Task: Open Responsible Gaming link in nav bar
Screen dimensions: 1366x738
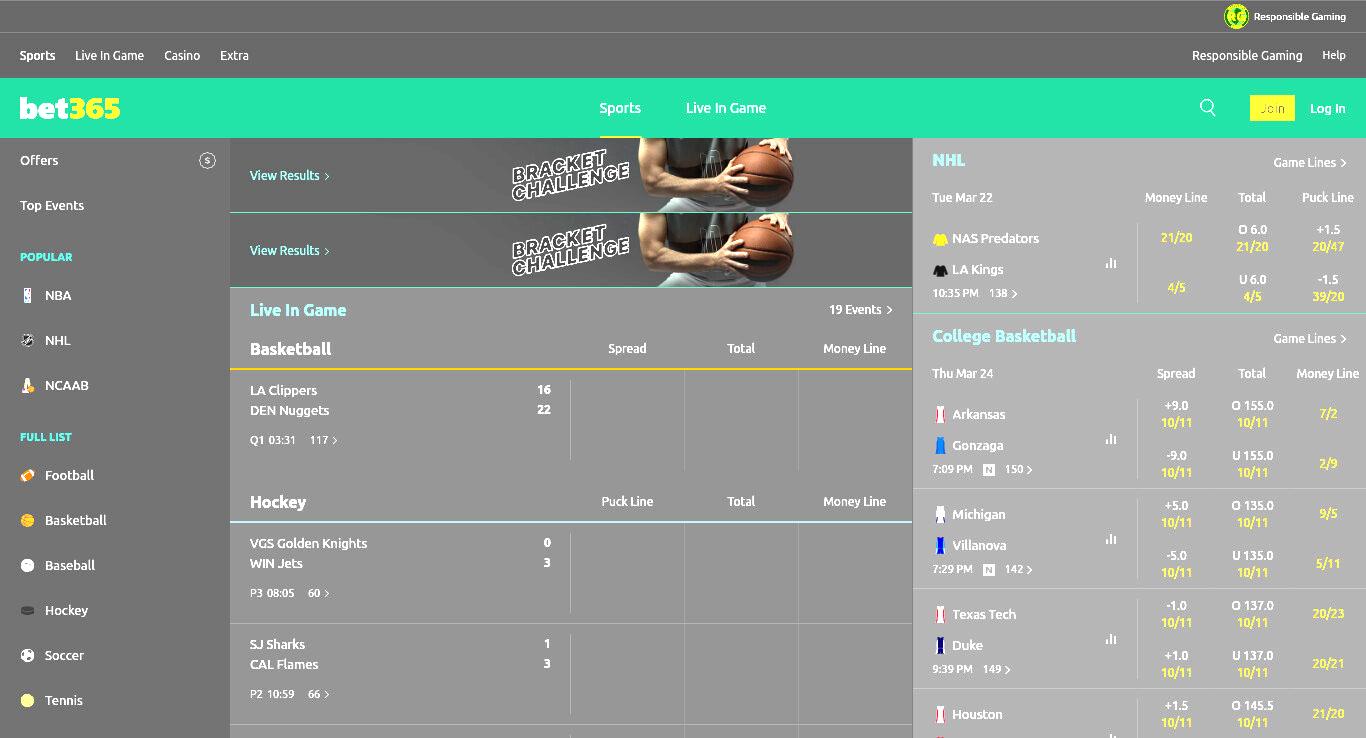Action: (x=1247, y=56)
